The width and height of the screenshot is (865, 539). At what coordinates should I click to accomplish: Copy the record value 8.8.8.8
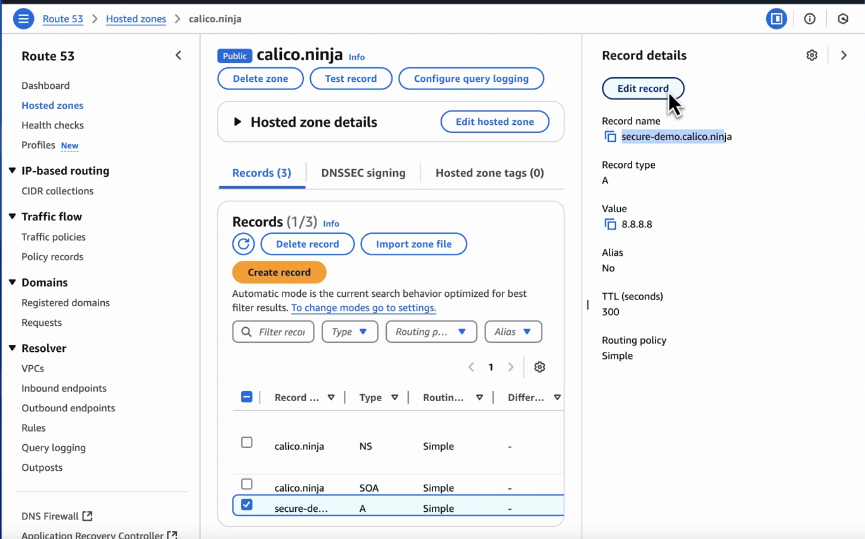tap(610, 225)
